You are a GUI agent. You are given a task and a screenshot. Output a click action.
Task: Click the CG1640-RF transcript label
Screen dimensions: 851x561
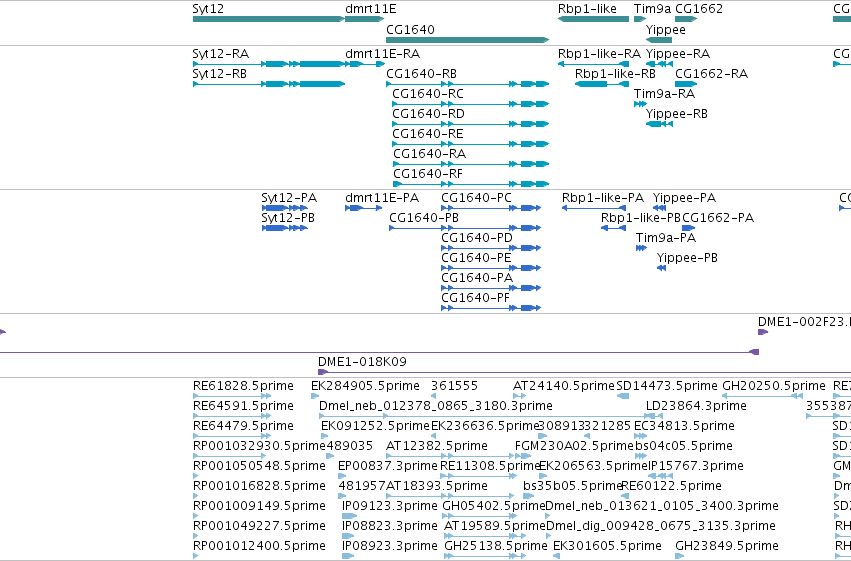428,174
